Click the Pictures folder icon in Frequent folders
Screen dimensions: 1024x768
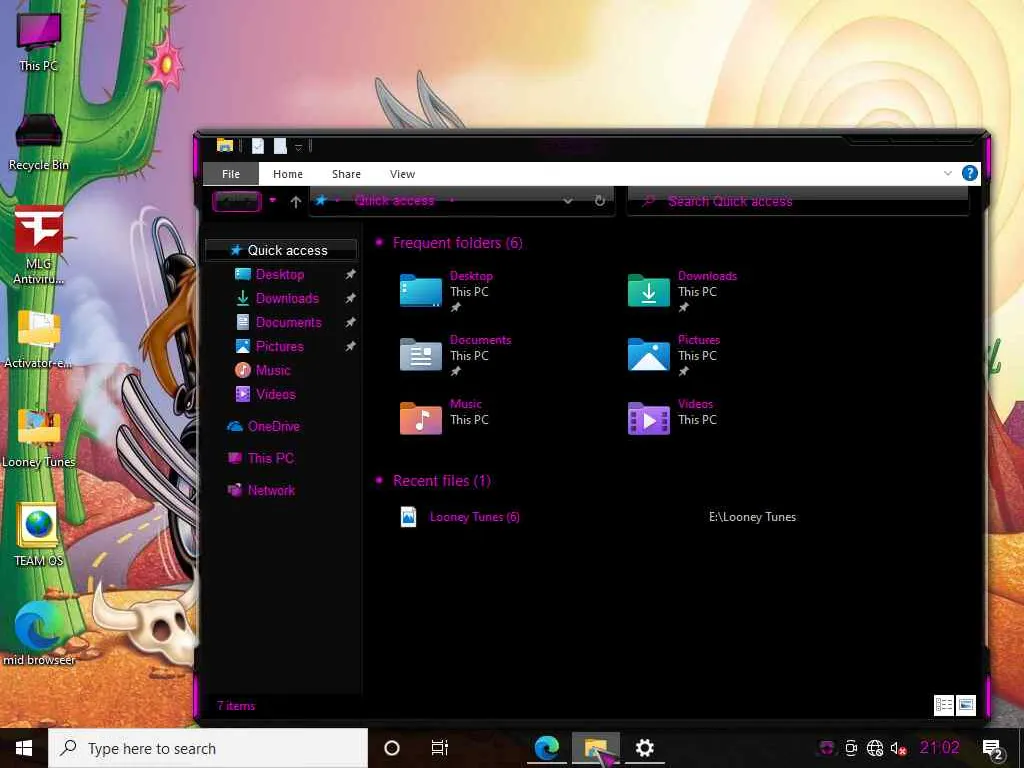(648, 355)
